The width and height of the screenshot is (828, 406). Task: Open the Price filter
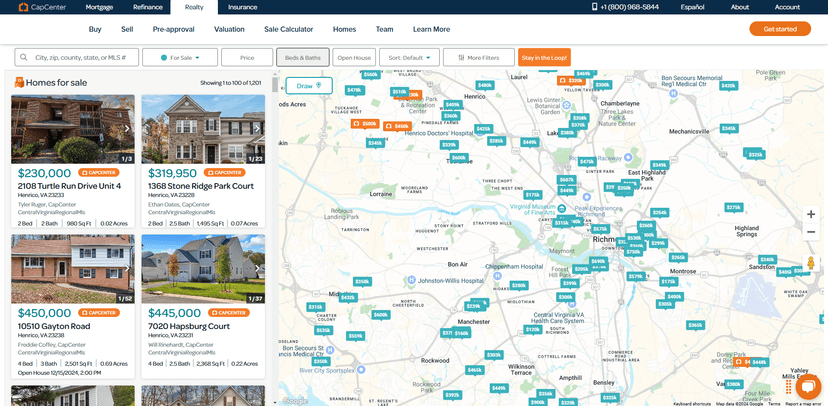pyautogui.click(x=247, y=58)
